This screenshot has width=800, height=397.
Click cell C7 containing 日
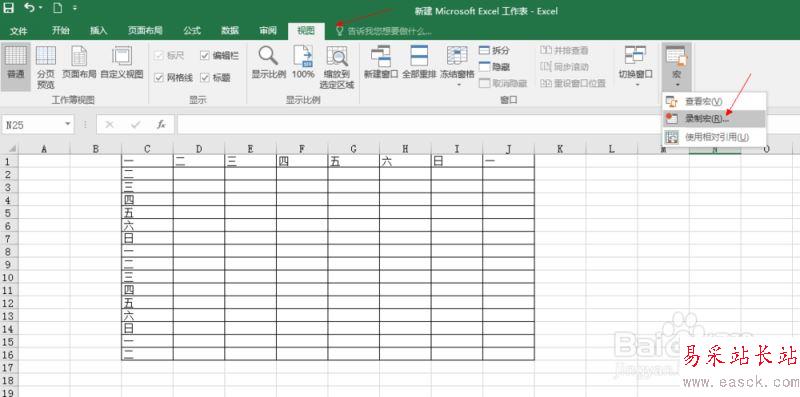pos(147,239)
